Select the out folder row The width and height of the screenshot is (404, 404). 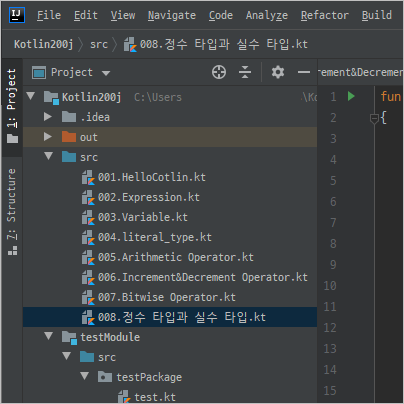170,137
